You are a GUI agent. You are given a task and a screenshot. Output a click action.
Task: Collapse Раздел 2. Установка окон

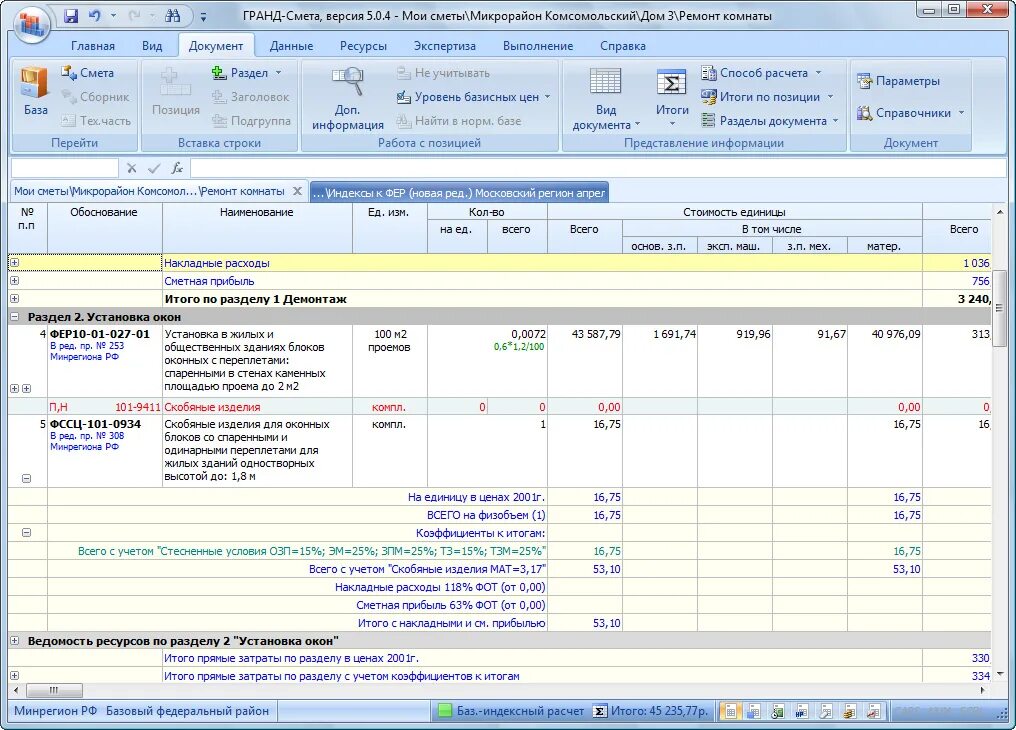pyautogui.click(x=14, y=317)
